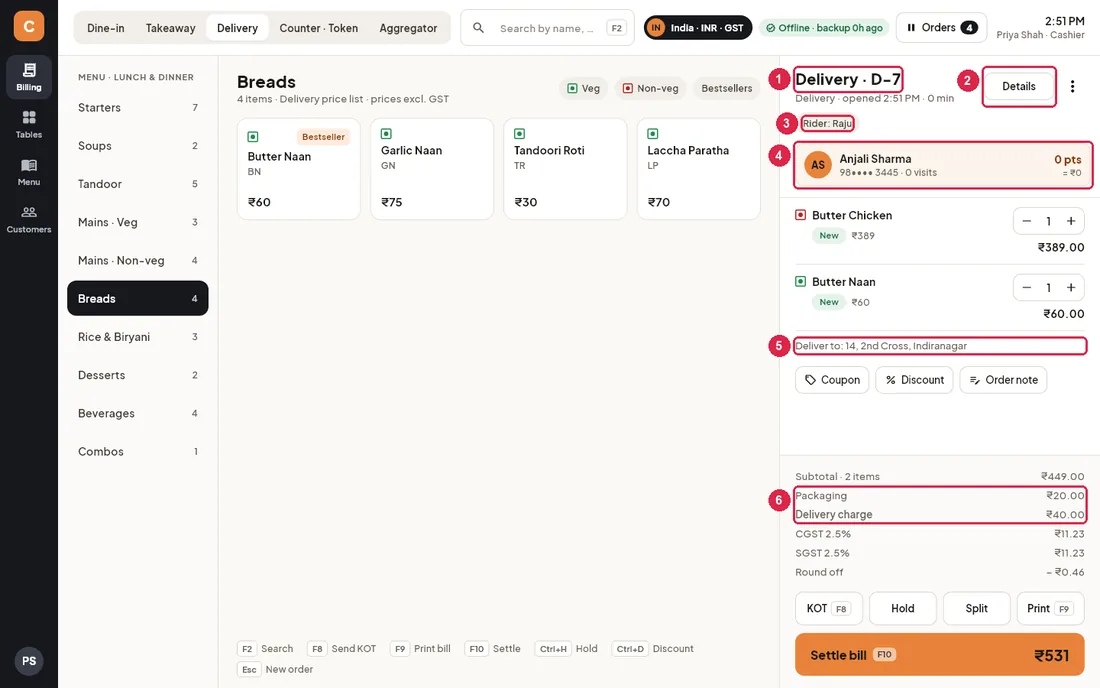Decrease Butter Chicken quantity
Screen dimensions: 1100x688
(1026, 221)
